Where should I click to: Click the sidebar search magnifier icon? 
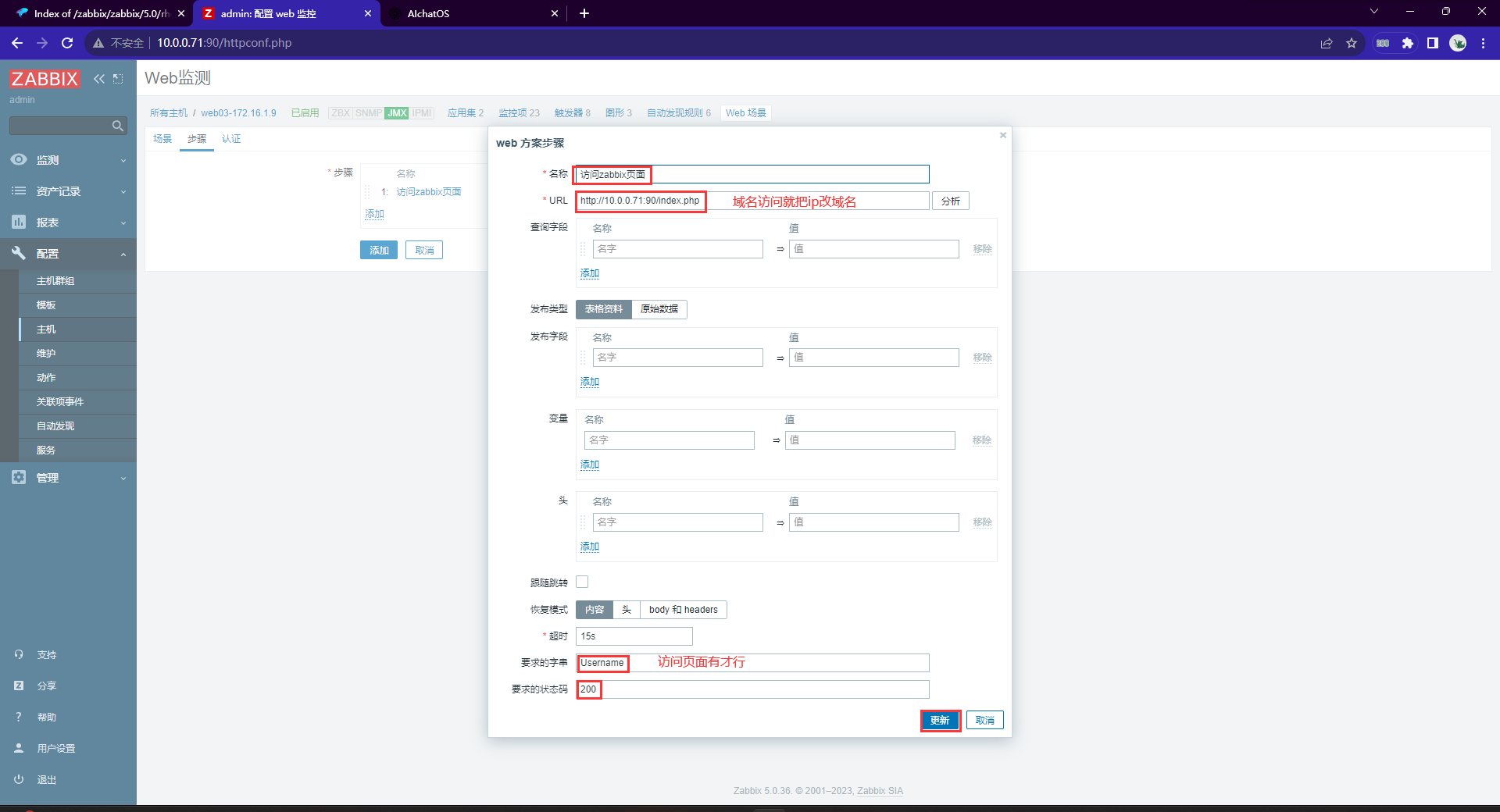pos(118,126)
